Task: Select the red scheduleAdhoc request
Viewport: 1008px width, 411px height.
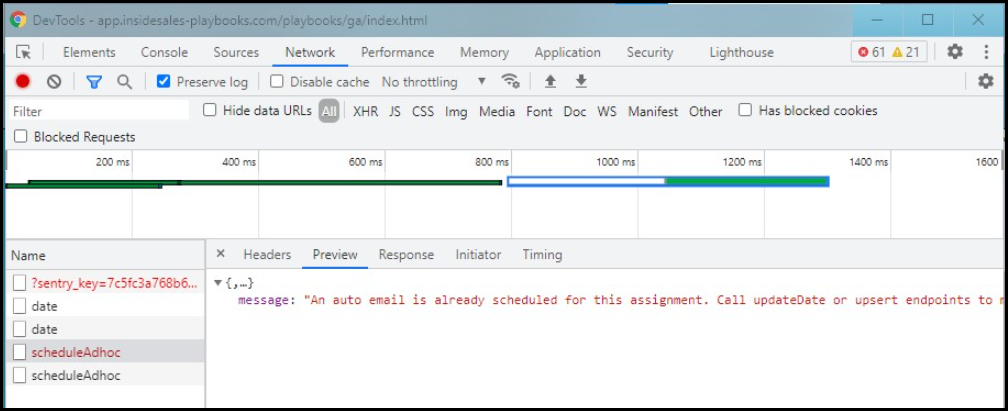Action: [x=75, y=352]
